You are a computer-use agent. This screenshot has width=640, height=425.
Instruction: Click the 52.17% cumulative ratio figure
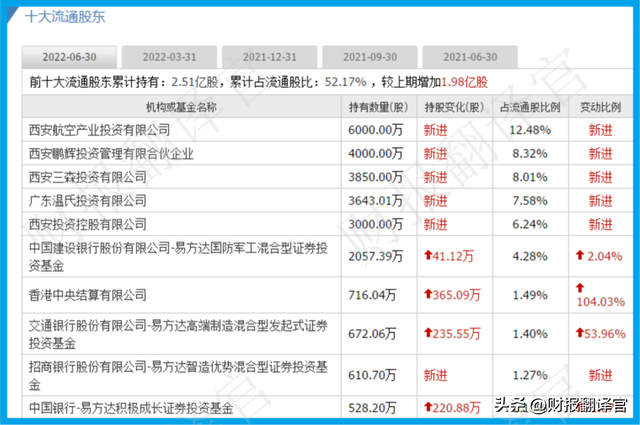click(345, 82)
